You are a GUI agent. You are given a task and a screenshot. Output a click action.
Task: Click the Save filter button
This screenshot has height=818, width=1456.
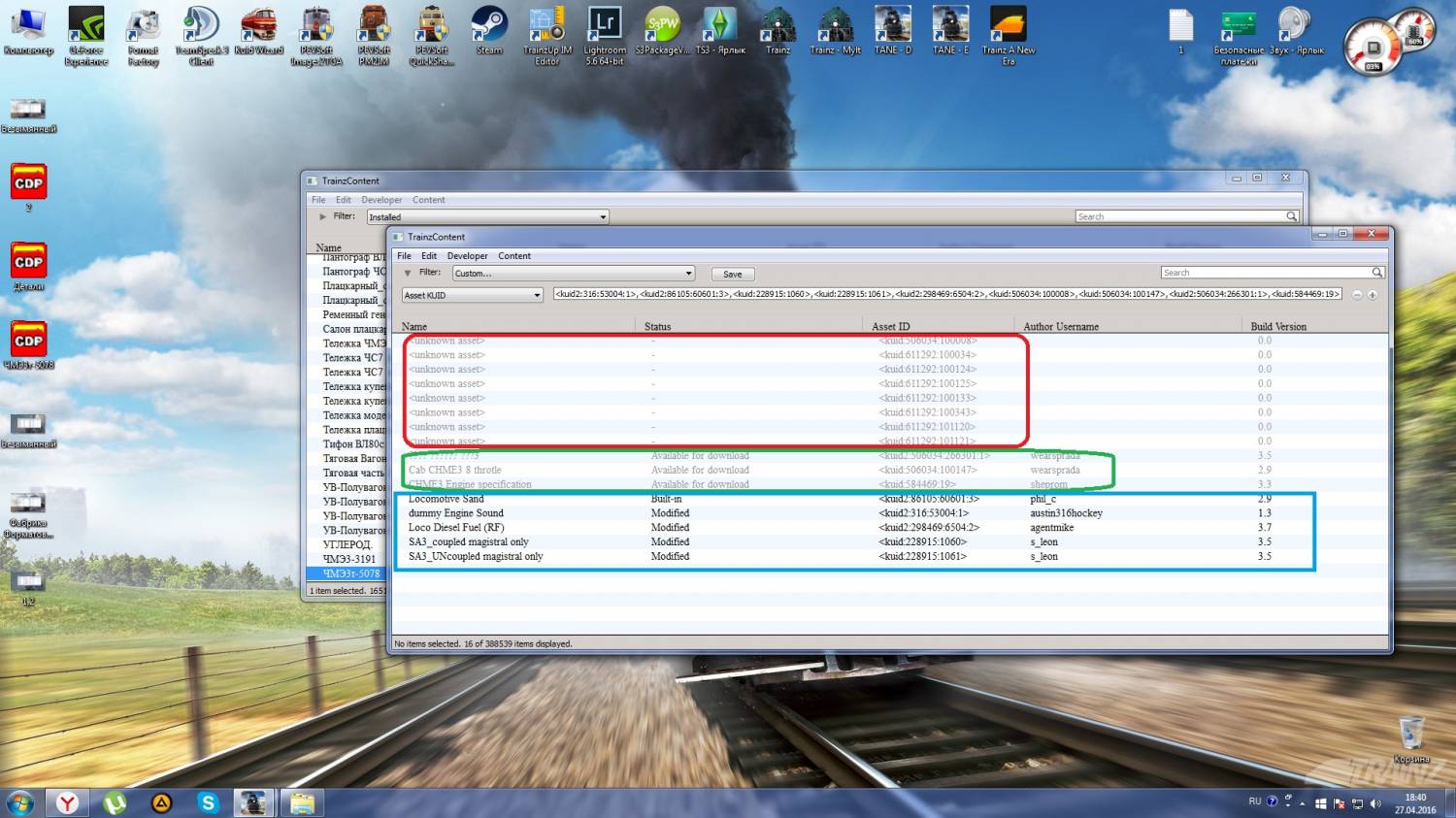point(733,275)
